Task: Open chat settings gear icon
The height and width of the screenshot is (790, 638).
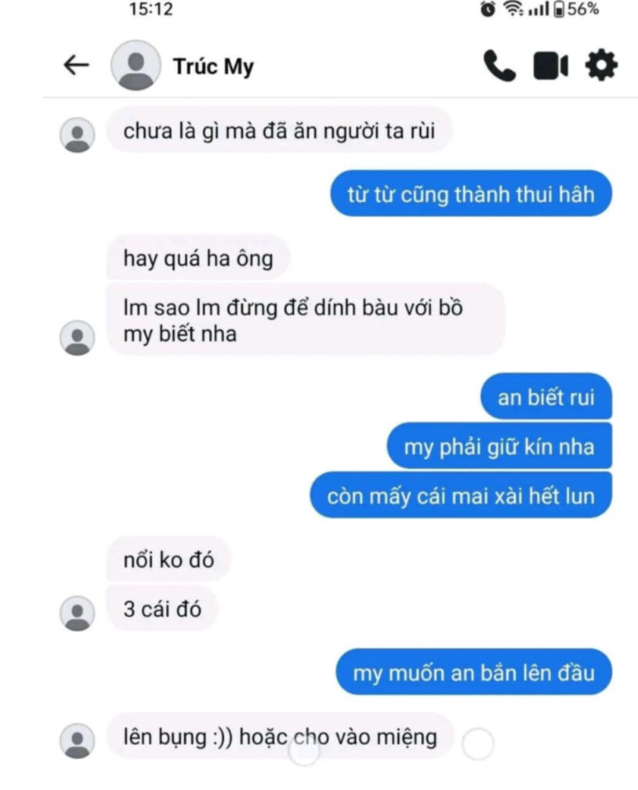Action: point(601,65)
